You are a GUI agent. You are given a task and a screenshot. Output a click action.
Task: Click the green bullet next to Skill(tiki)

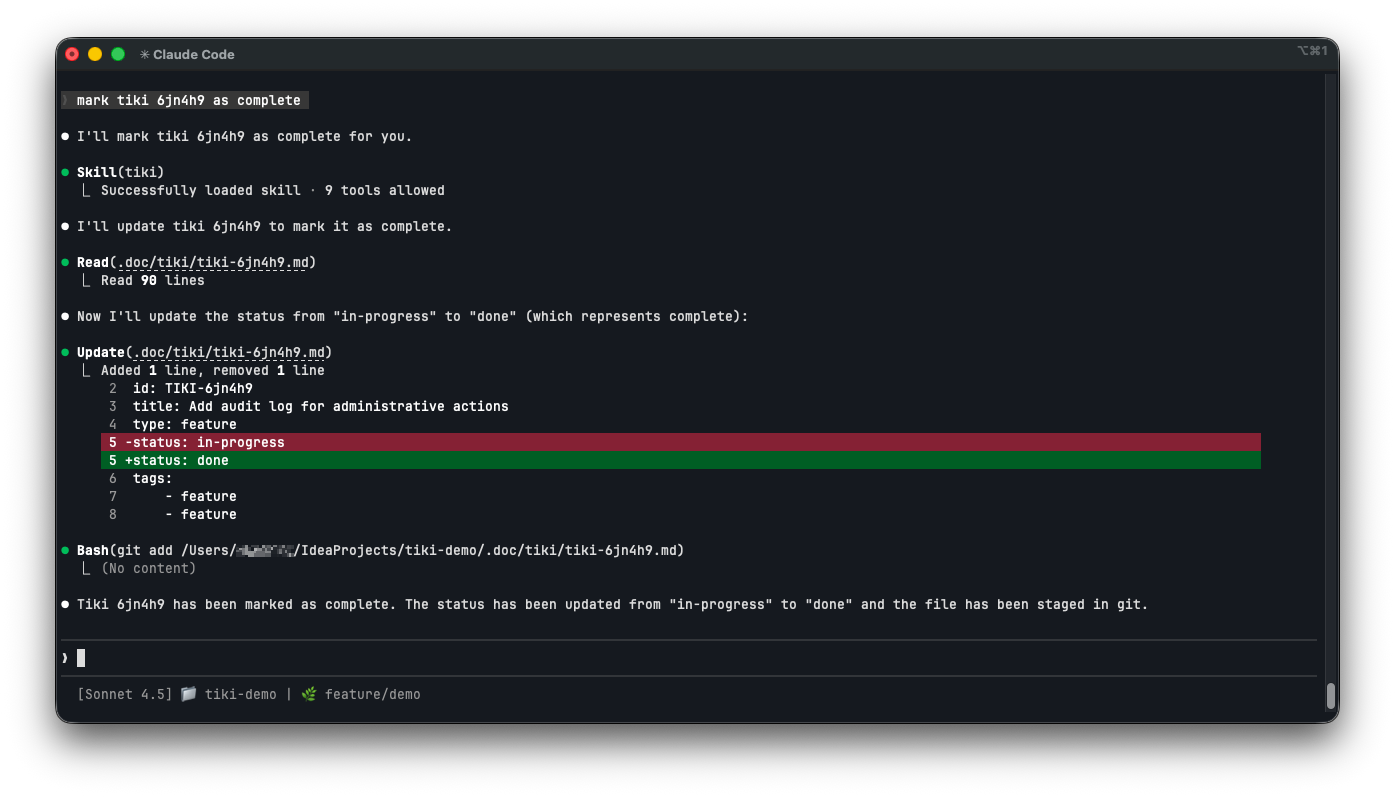(x=65, y=172)
